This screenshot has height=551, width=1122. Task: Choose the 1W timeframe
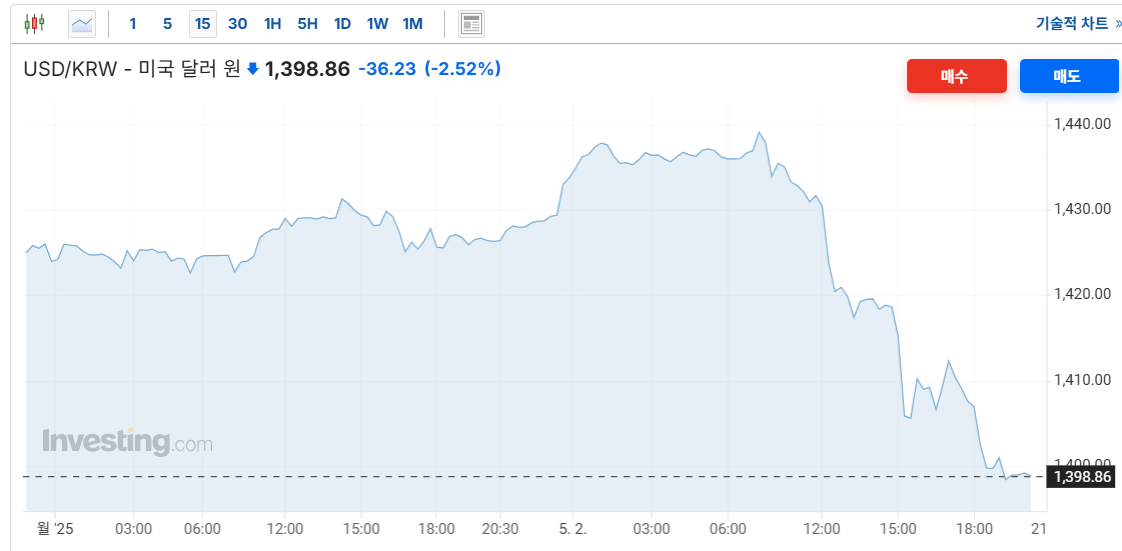coord(377,24)
